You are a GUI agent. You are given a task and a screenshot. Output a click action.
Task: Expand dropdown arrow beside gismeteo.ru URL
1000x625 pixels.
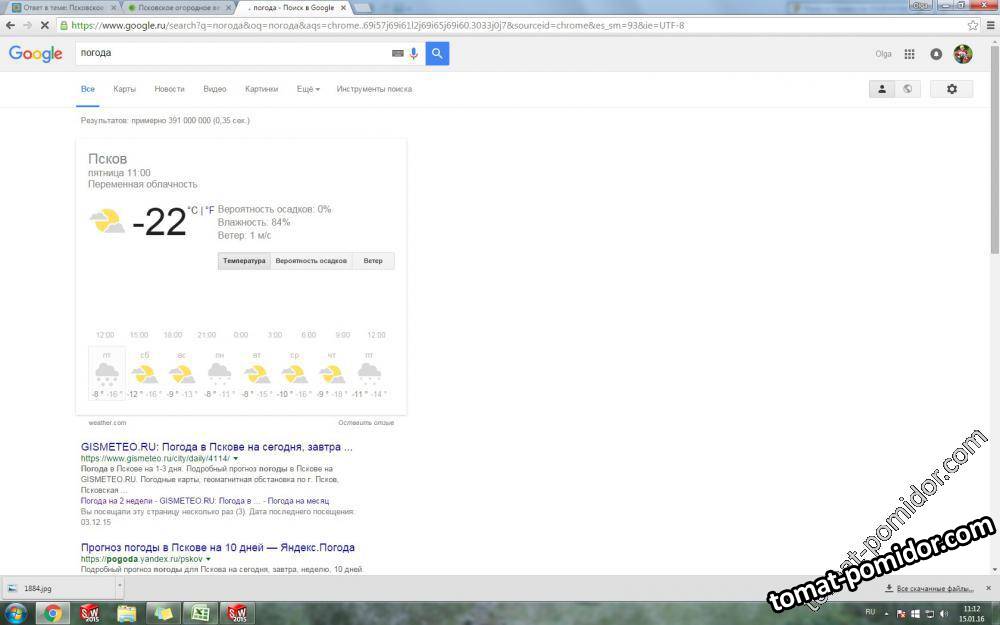point(235,459)
